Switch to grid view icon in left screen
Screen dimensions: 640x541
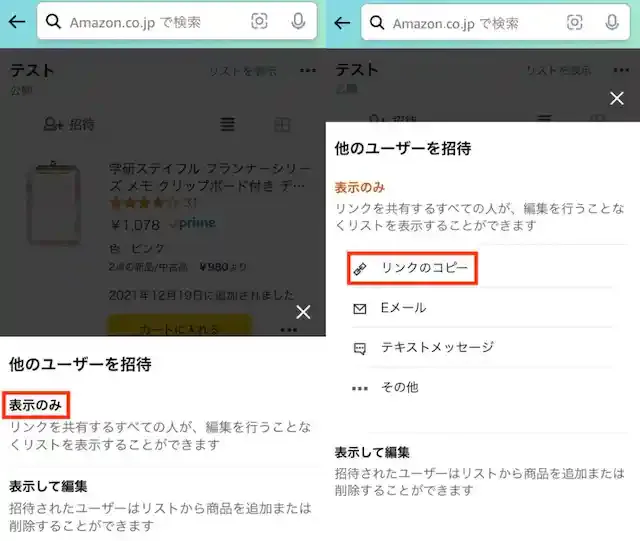click(282, 125)
